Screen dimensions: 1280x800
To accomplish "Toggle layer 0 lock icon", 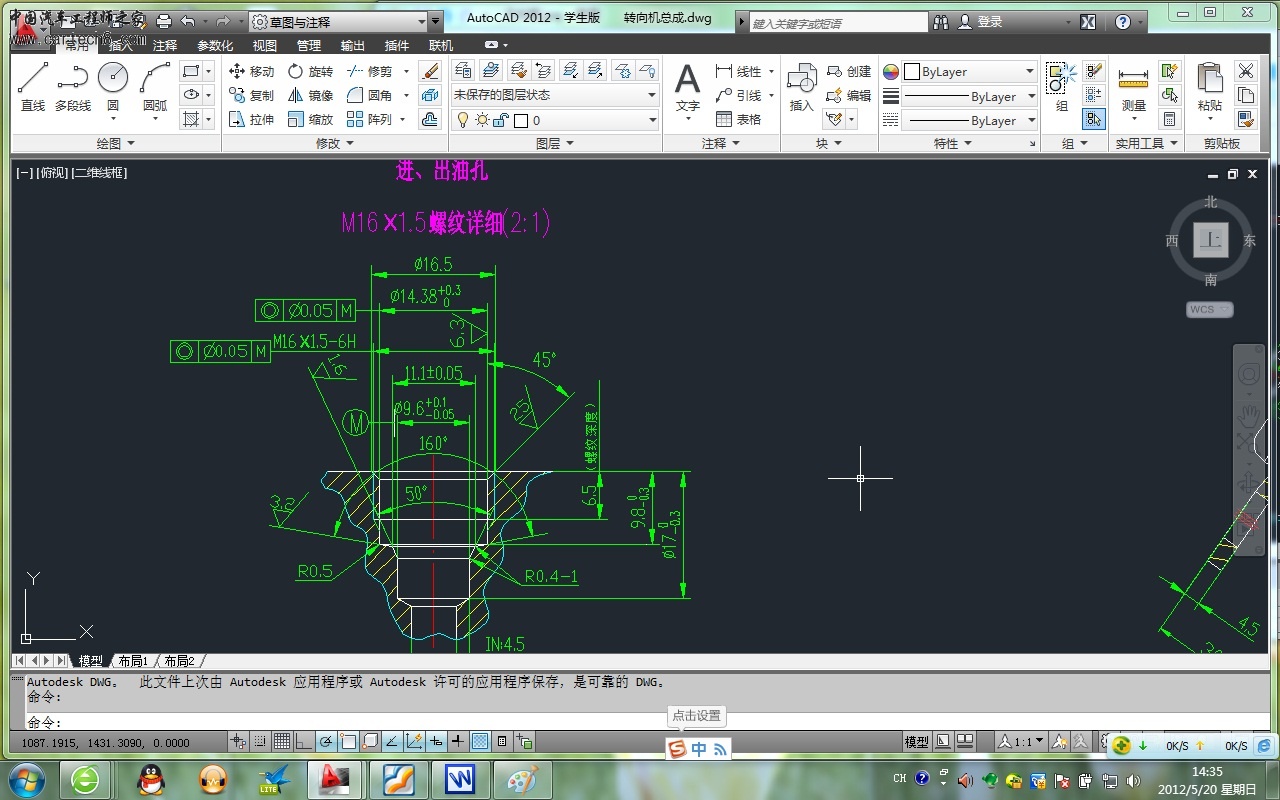I will (501, 120).
